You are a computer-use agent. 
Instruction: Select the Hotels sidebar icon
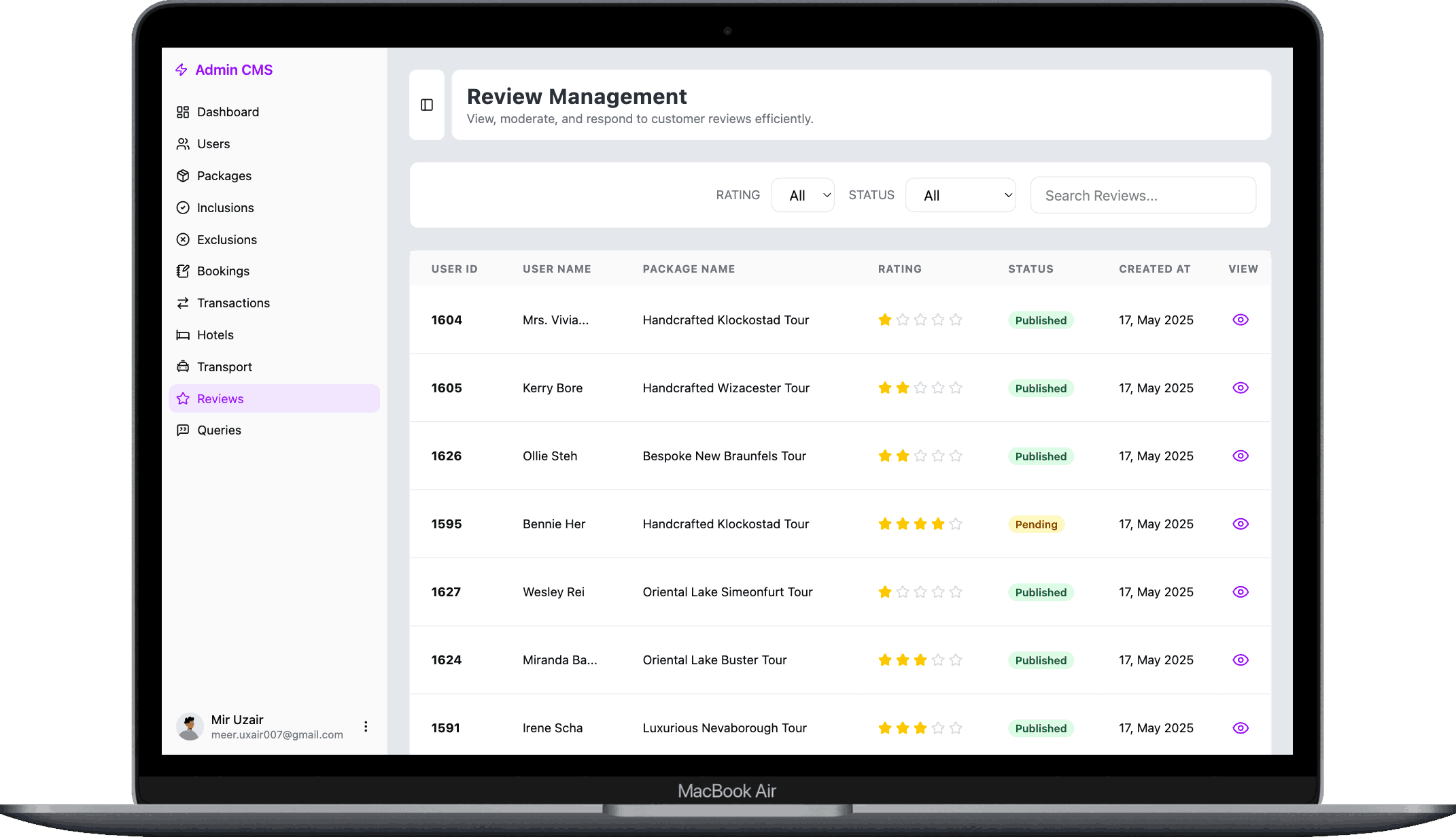(182, 335)
